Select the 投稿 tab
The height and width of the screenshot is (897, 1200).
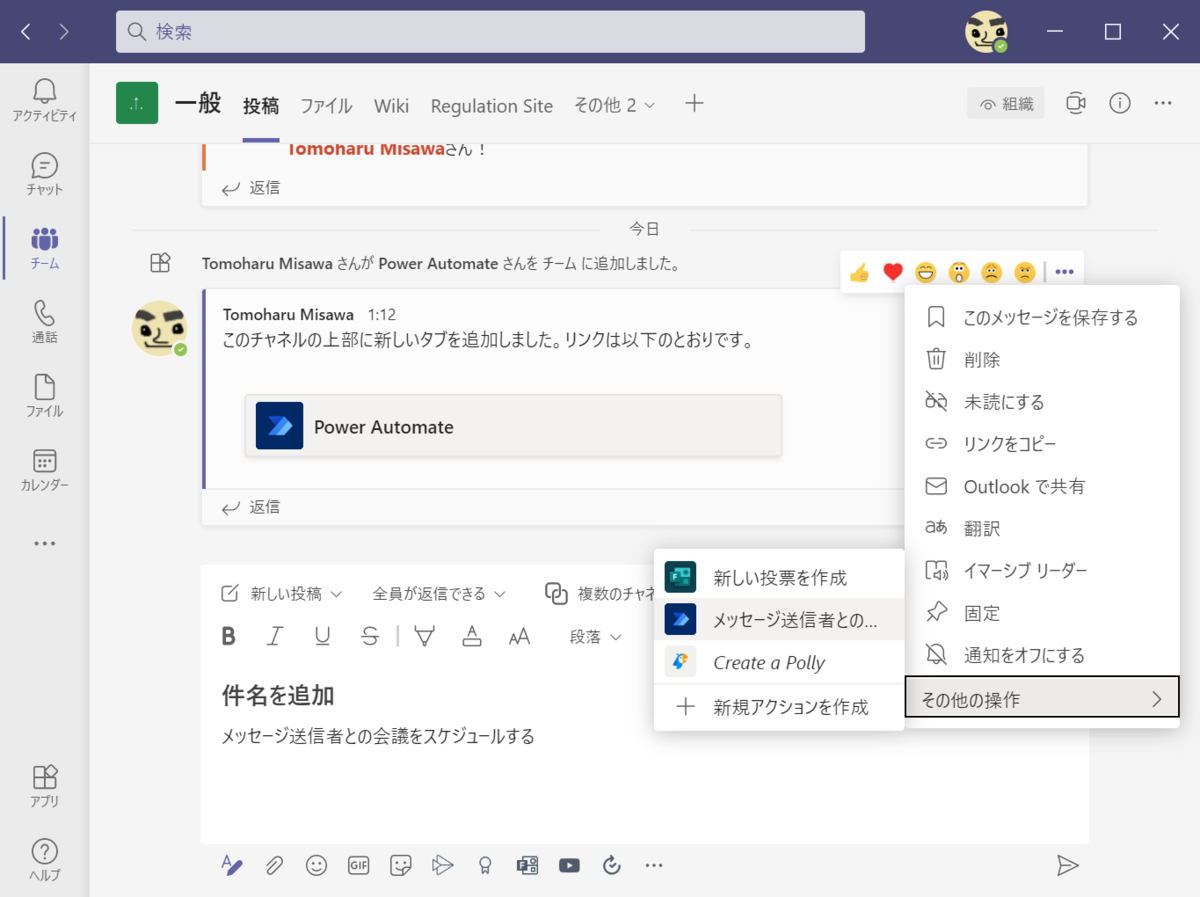261,105
